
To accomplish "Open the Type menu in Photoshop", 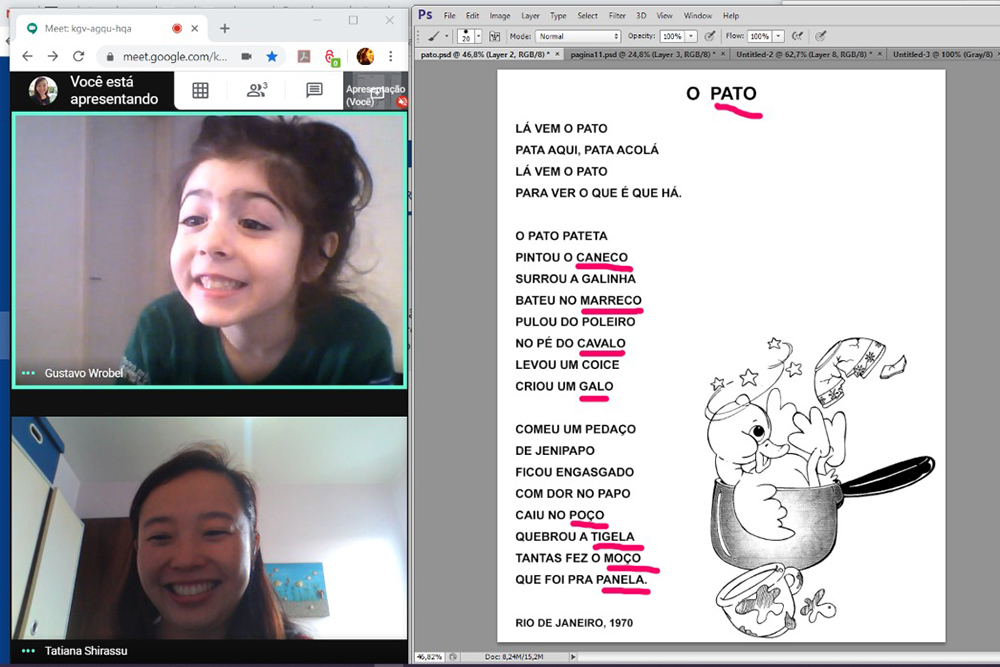I will (558, 16).
